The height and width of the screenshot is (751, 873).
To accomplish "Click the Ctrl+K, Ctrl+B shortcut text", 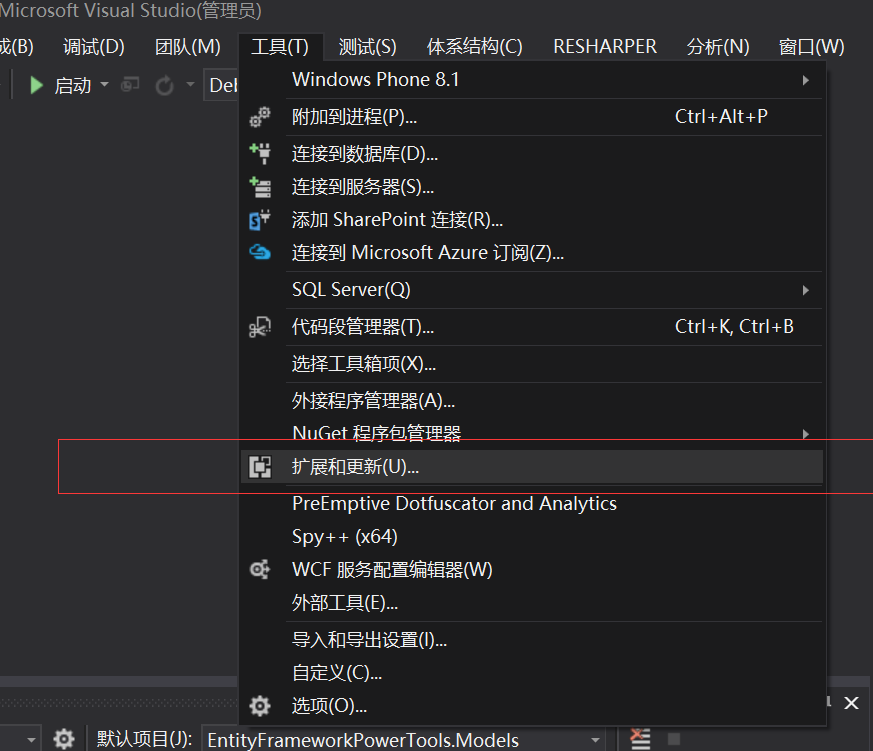I will (x=734, y=326).
